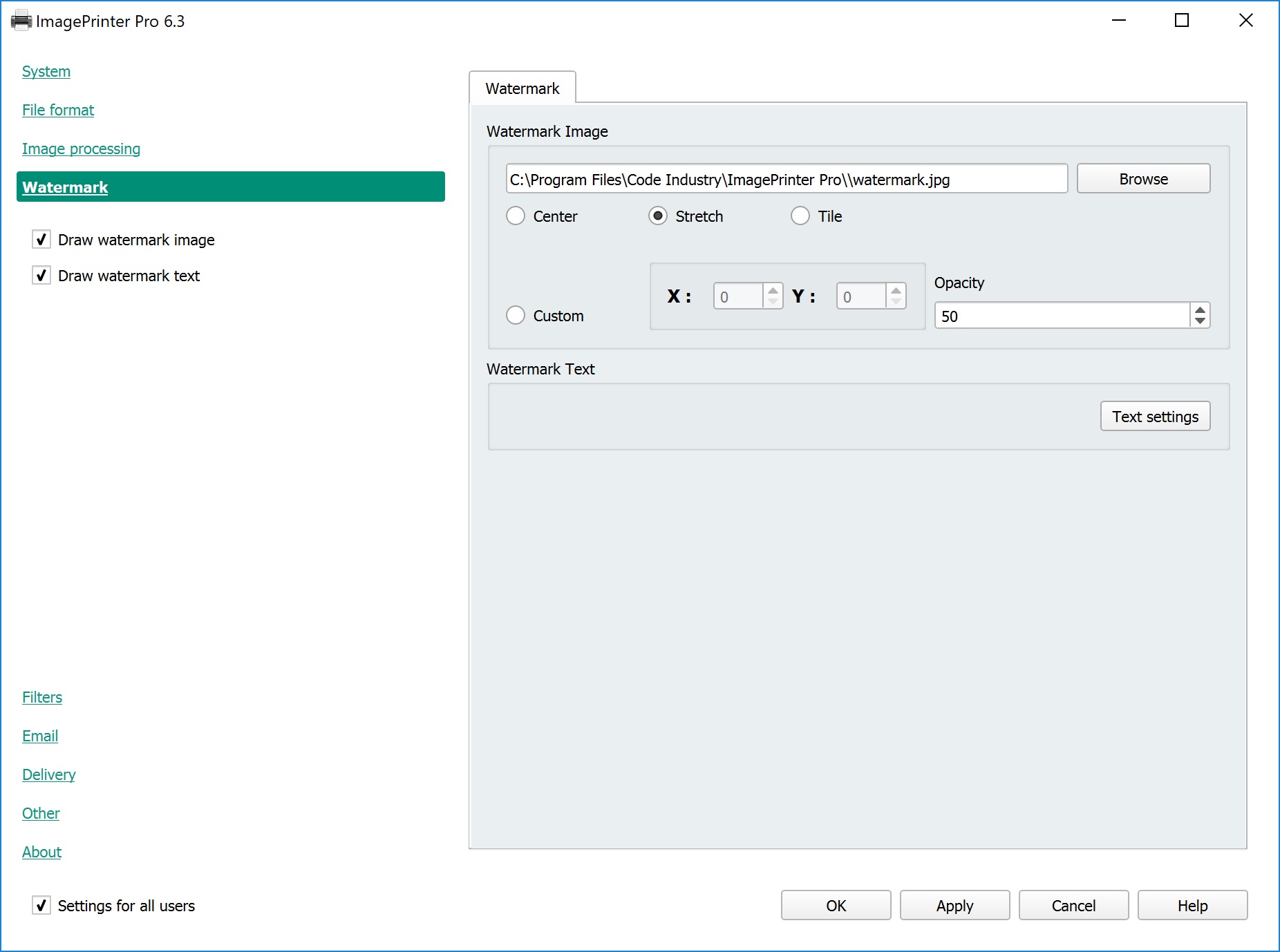Screen dimensions: 1280x952
Task: Select the Center placement option
Action: click(x=516, y=216)
